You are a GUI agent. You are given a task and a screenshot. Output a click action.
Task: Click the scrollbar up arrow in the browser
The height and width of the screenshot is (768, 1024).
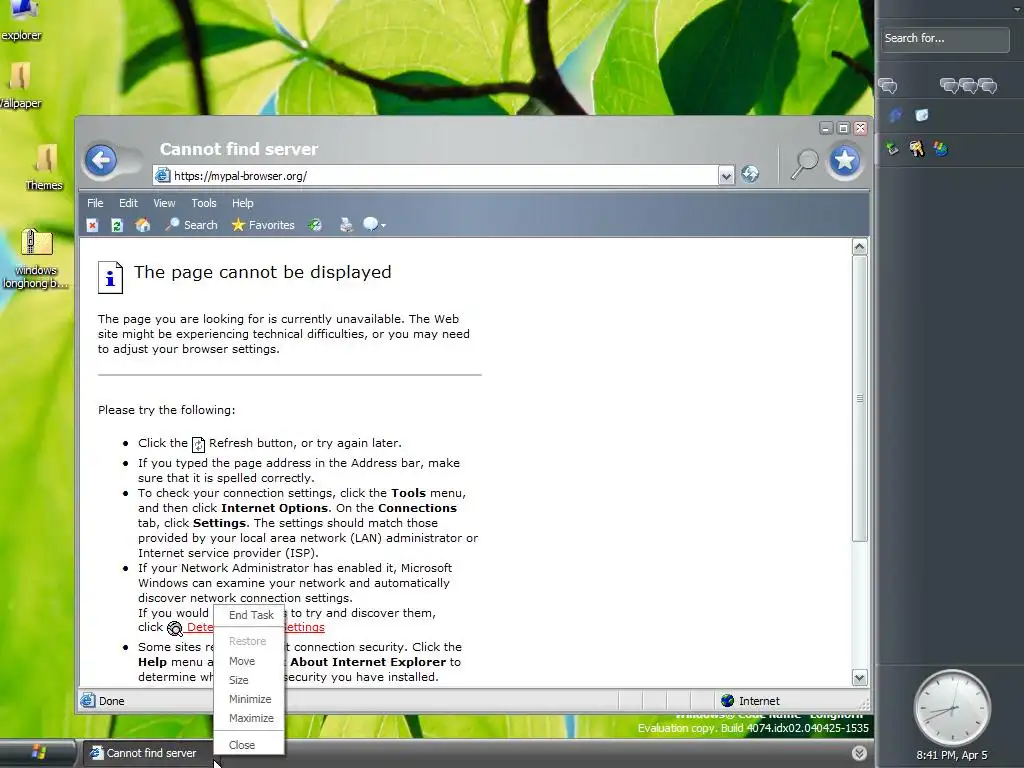(859, 247)
